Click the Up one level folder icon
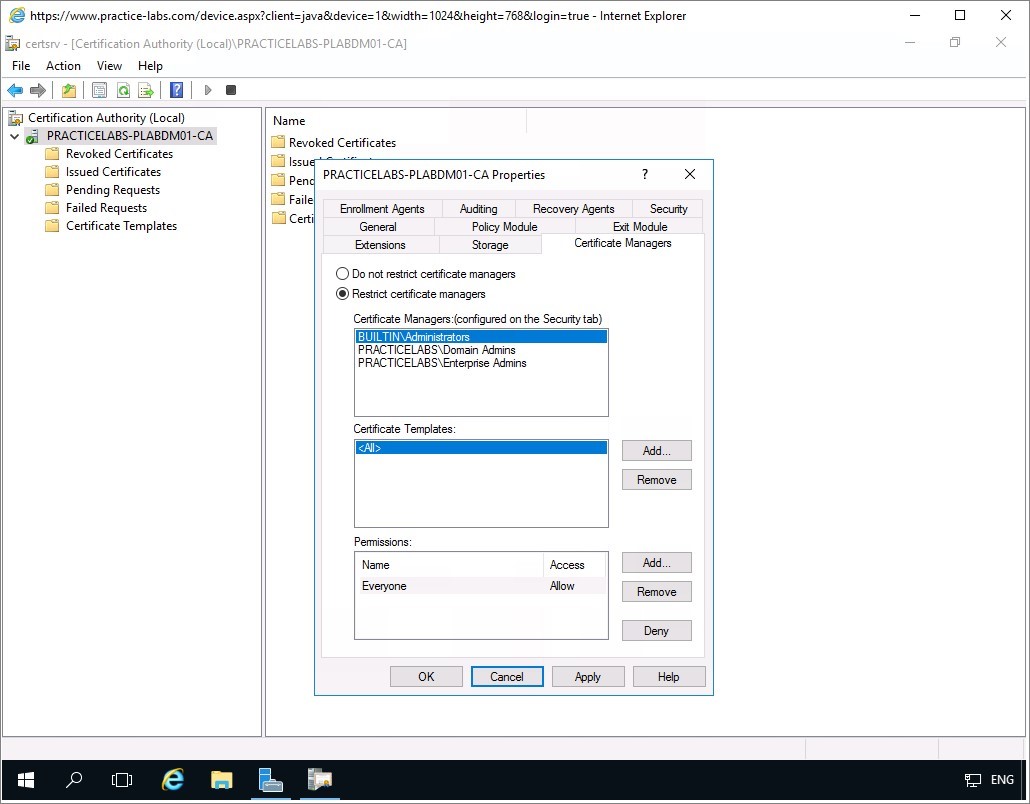The width and height of the screenshot is (1030, 804). click(69, 90)
